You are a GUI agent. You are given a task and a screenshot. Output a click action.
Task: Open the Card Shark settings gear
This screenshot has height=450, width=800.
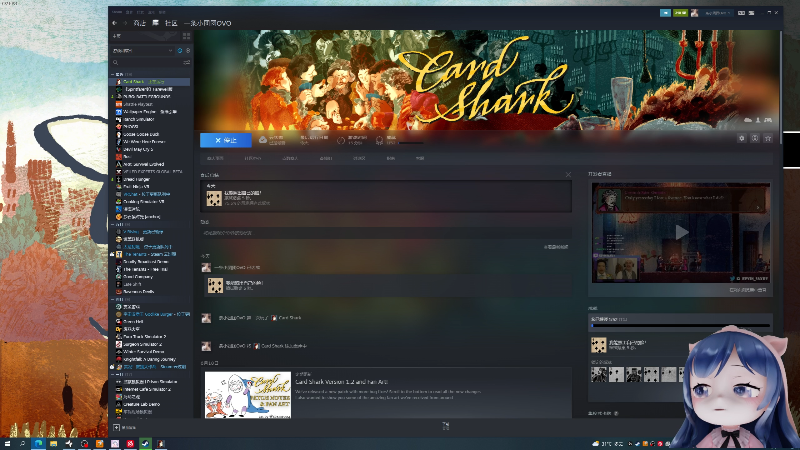click(x=742, y=138)
